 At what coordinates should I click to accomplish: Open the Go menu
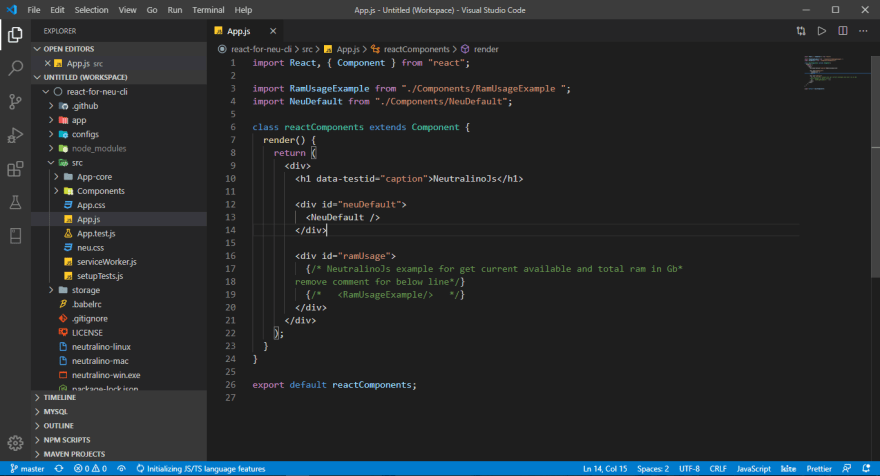(x=152, y=10)
